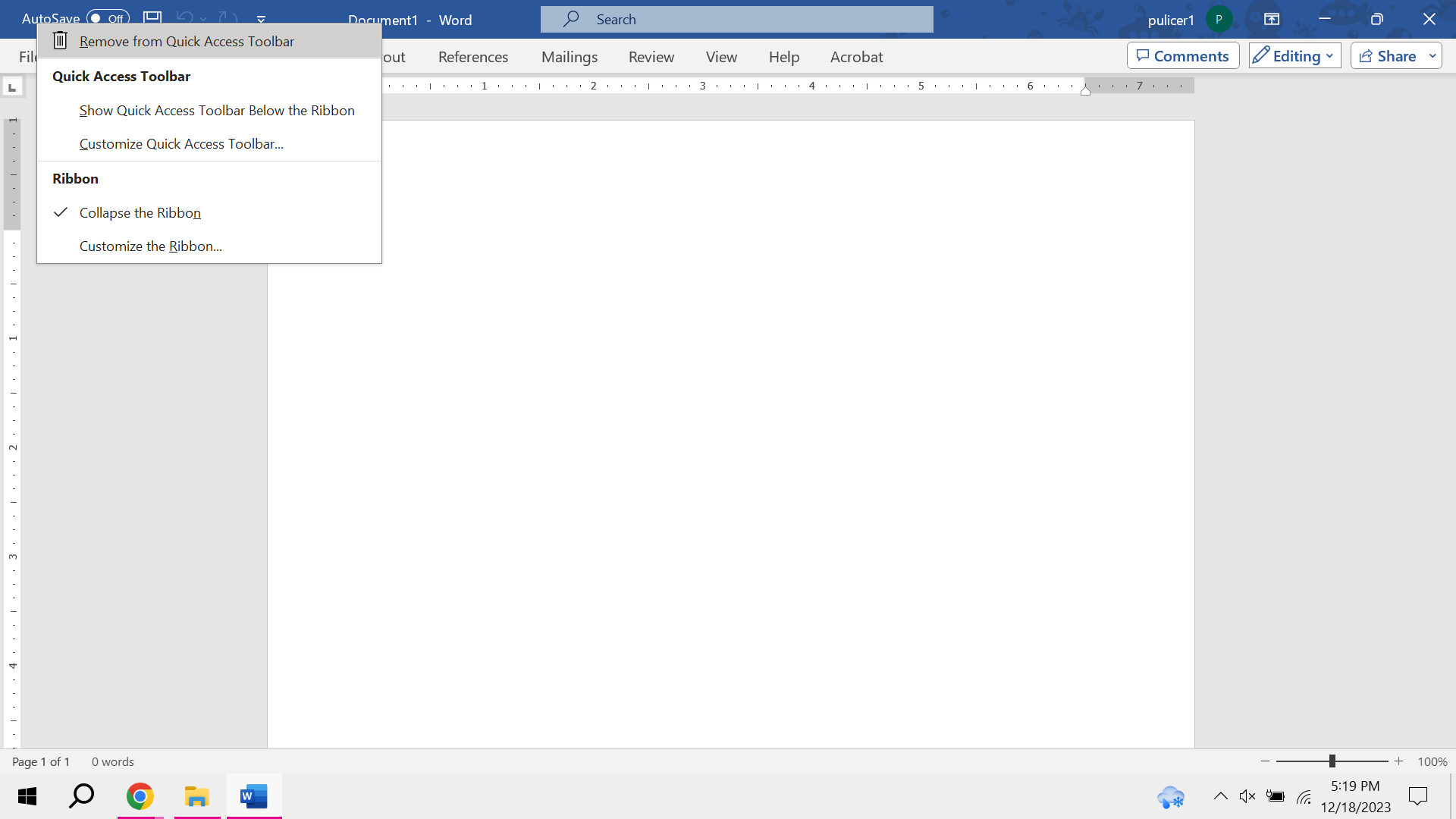Open the weather widget in system tray
Image resolution: width=1456 pixels, height=819 pixels.
[1170, 796]
